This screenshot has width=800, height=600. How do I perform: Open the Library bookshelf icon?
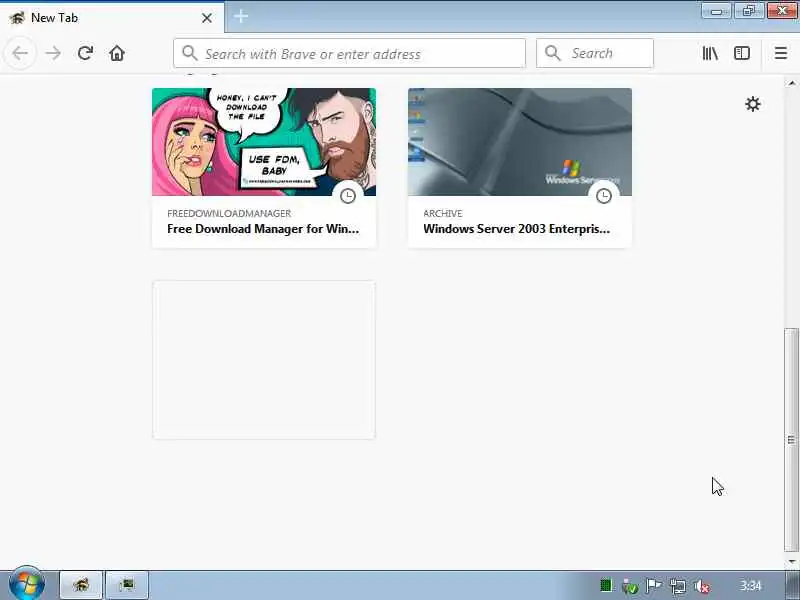tap(710, 53)
